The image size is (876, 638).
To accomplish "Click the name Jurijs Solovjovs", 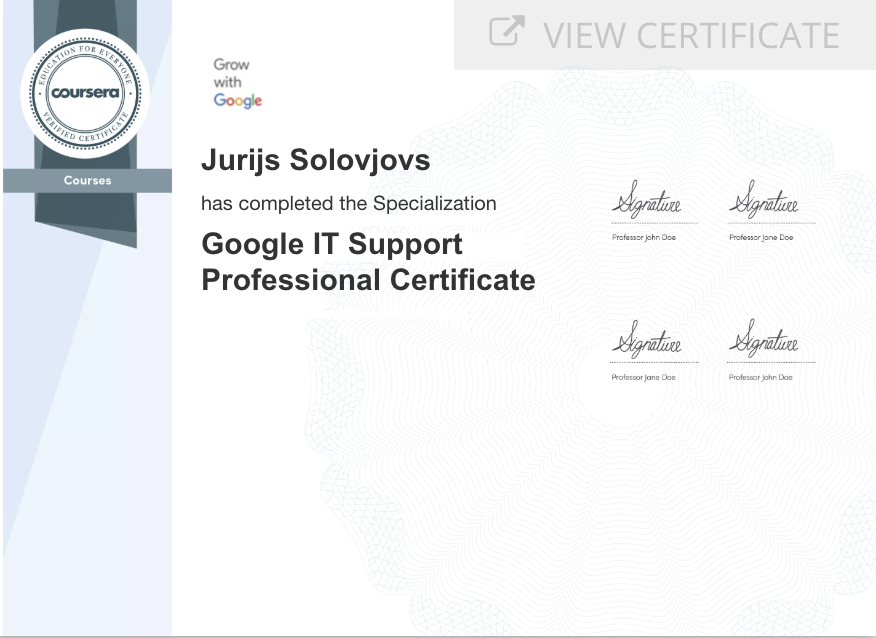I will (316, 160).
